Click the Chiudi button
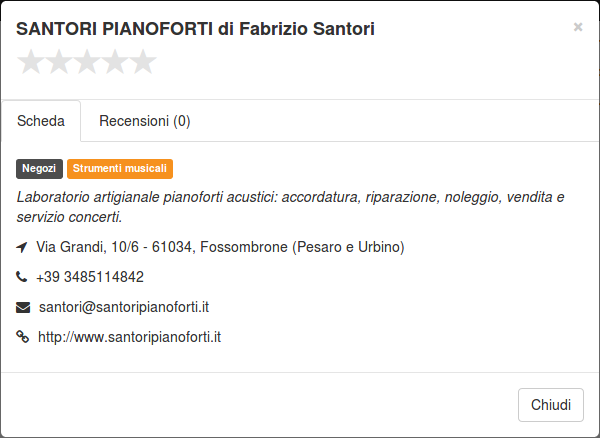The width and height of the screenshot is (600, 438). point(551,405)
